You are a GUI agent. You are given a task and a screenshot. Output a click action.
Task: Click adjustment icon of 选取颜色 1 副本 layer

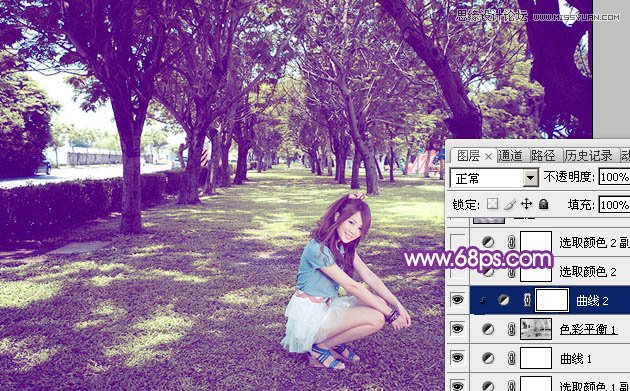(x=488, y=387)
